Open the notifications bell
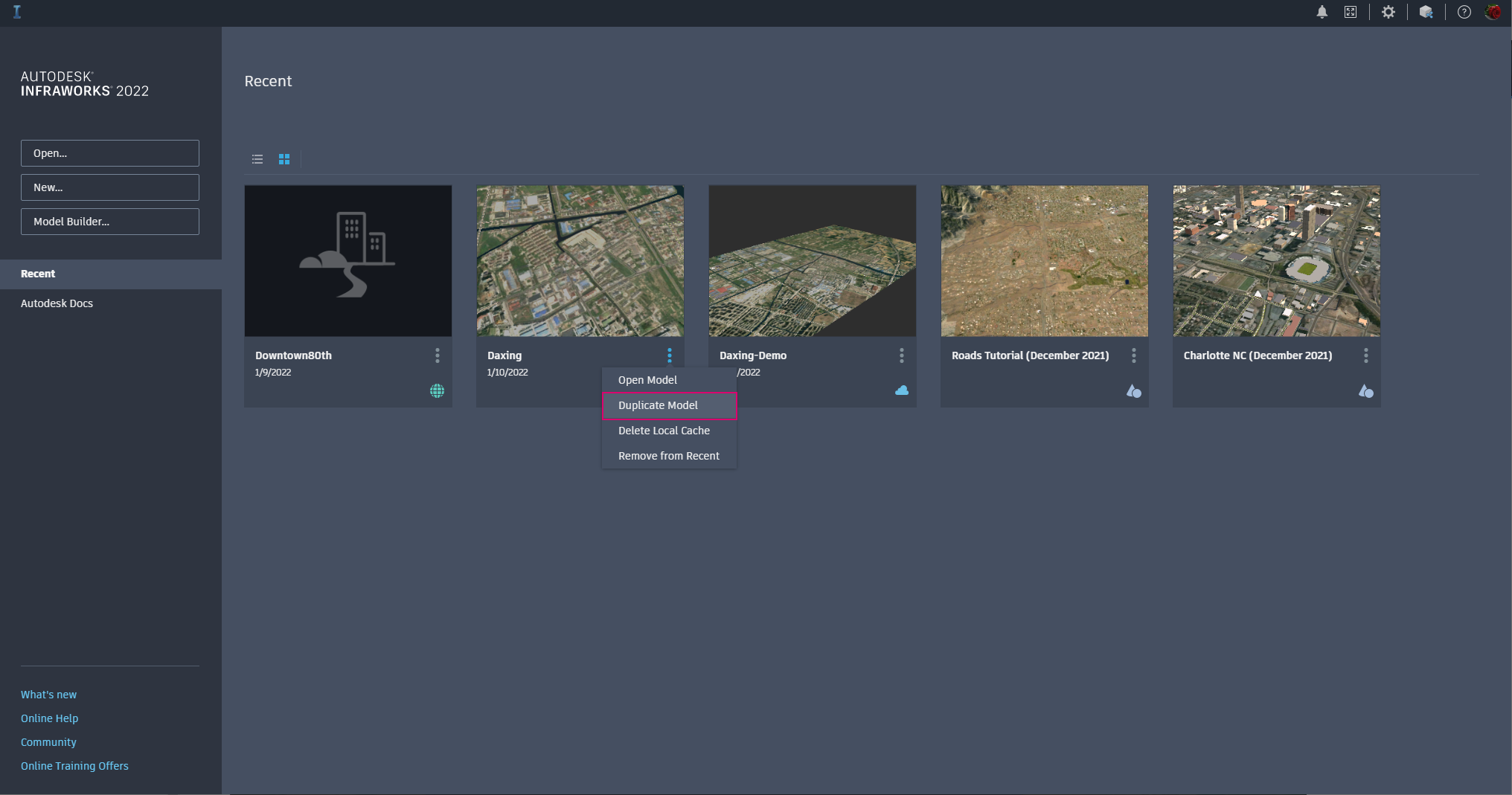The height and width of the screenshot is (795, 1512). [1322, 12]
